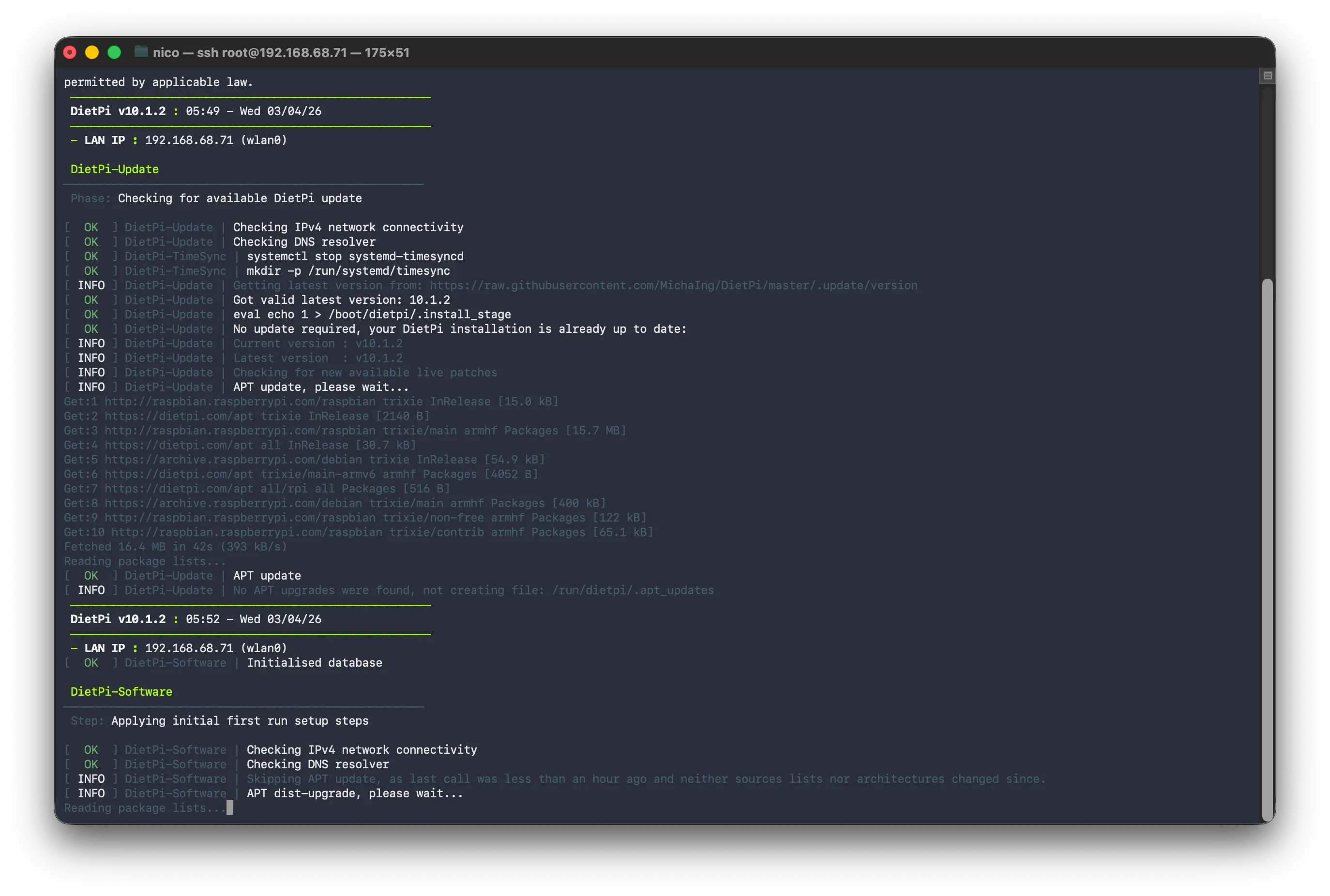Click 'No APT upgrades were found' line
1330x896 pixels.
click(473, 590)
